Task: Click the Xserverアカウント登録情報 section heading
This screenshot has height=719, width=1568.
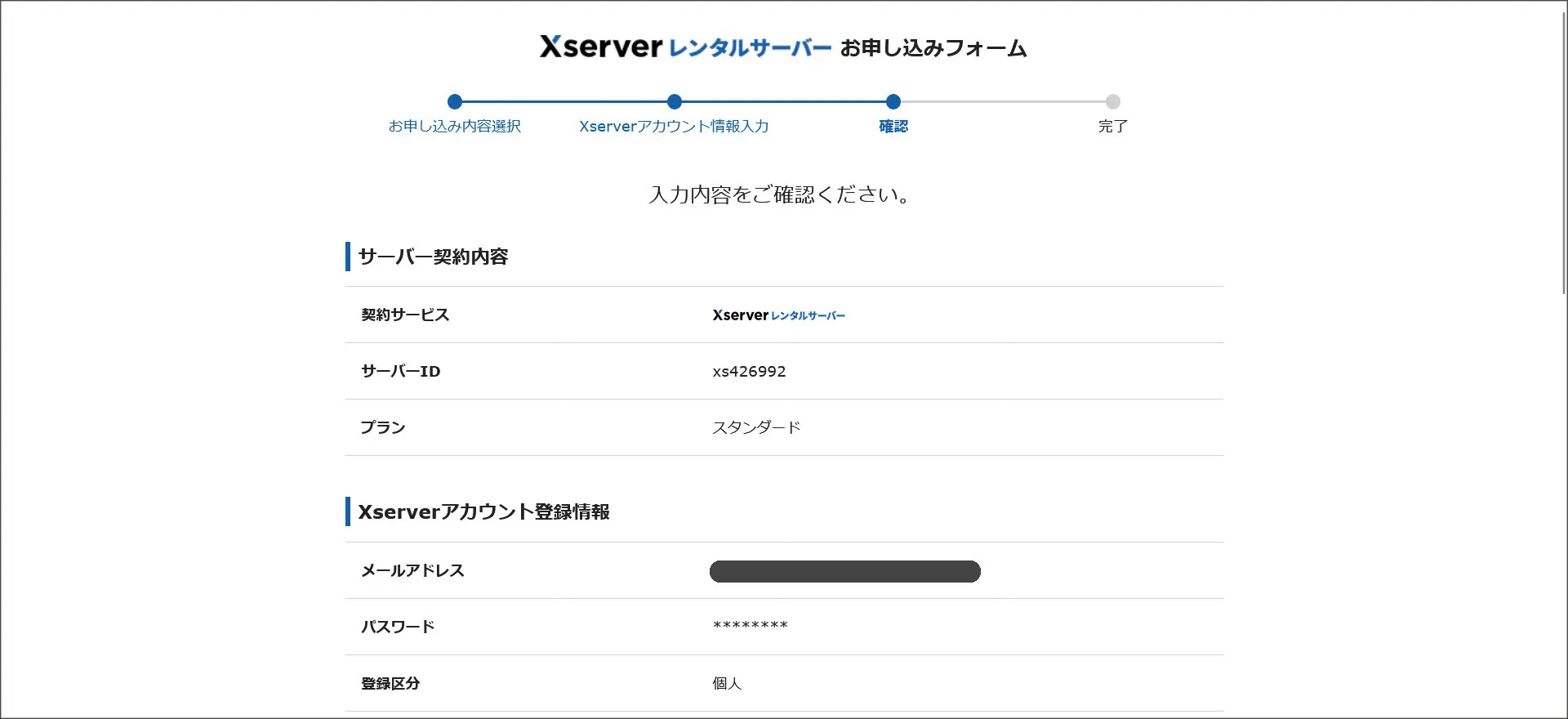Action: pos(483,512)
